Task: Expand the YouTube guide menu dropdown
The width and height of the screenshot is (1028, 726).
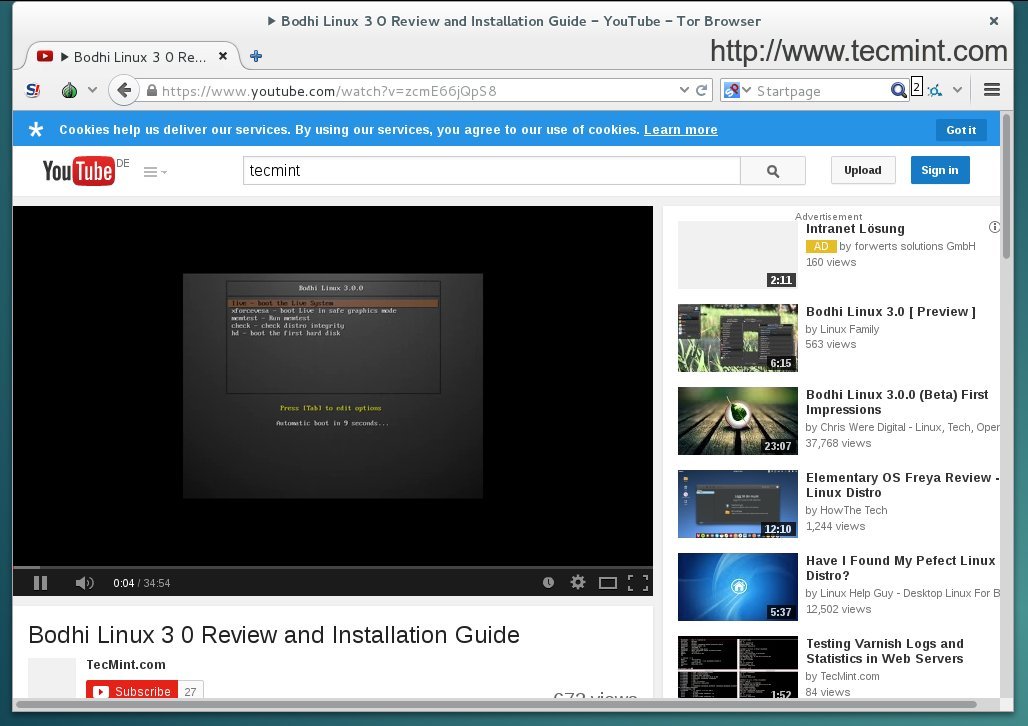Action: 155,172
